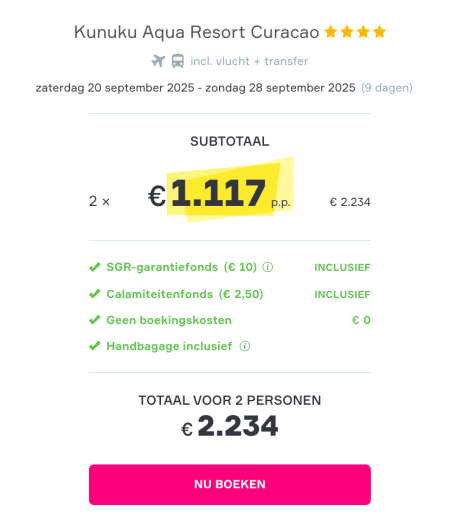
Task: Click the Calamiteitenfonds (€ 2,50) label
Action: [185, 294]
